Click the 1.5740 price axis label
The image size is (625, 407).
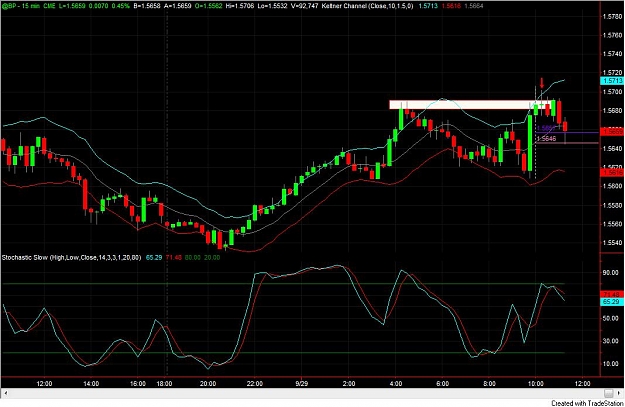coord(612,54)
